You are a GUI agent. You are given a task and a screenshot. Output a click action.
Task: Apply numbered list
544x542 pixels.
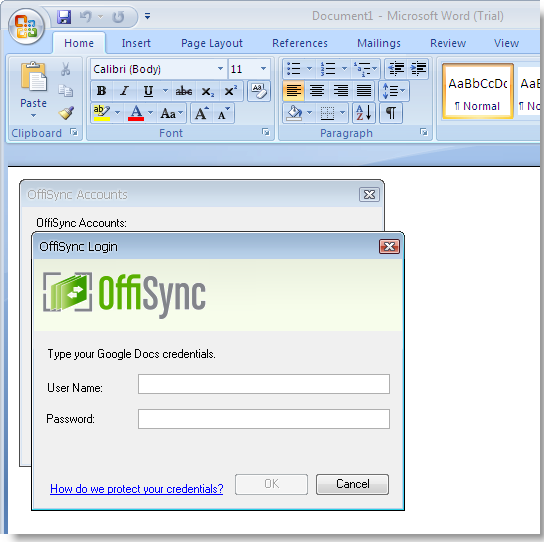(328, 69)
